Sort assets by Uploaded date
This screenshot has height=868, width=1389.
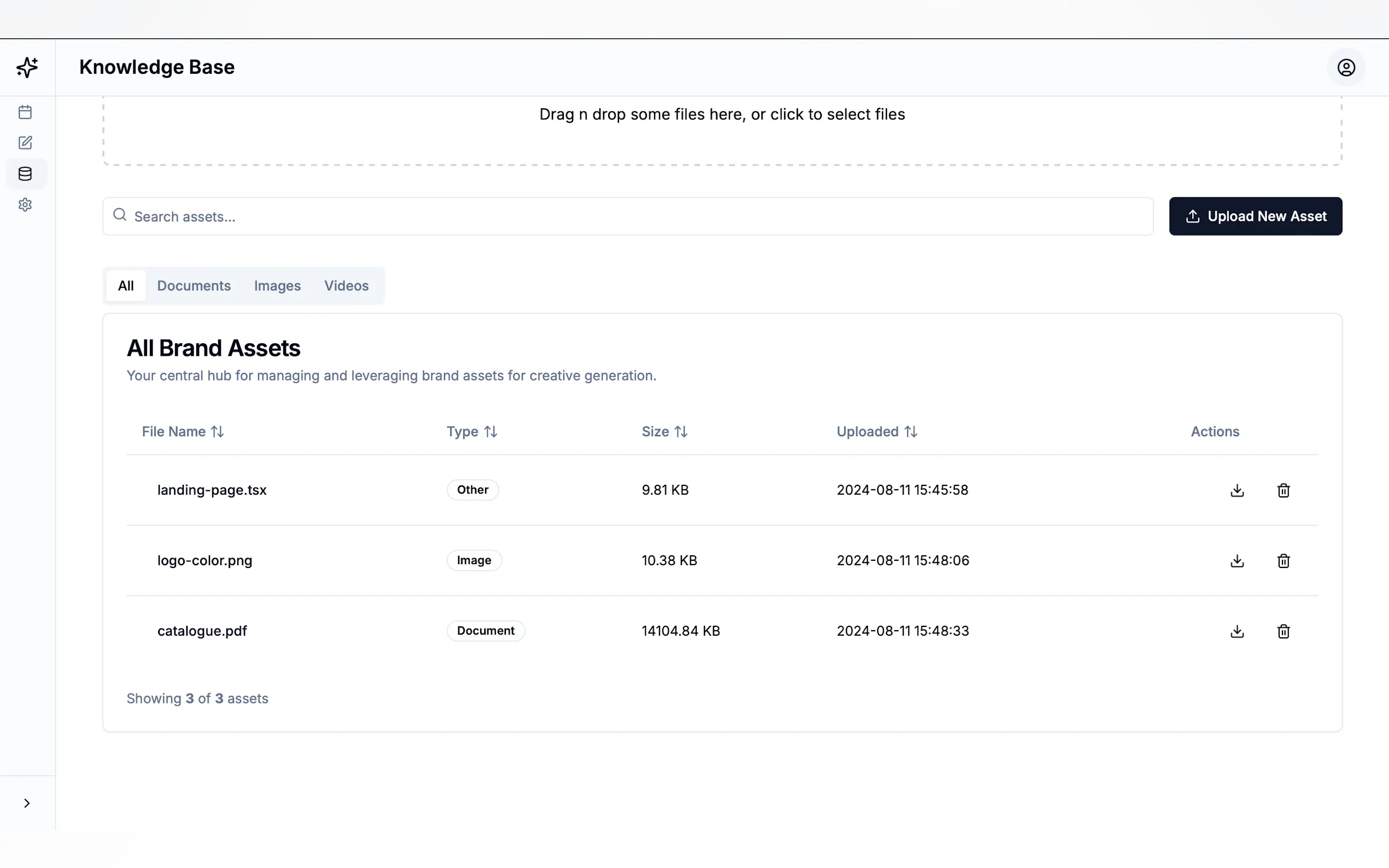point(877,432)
